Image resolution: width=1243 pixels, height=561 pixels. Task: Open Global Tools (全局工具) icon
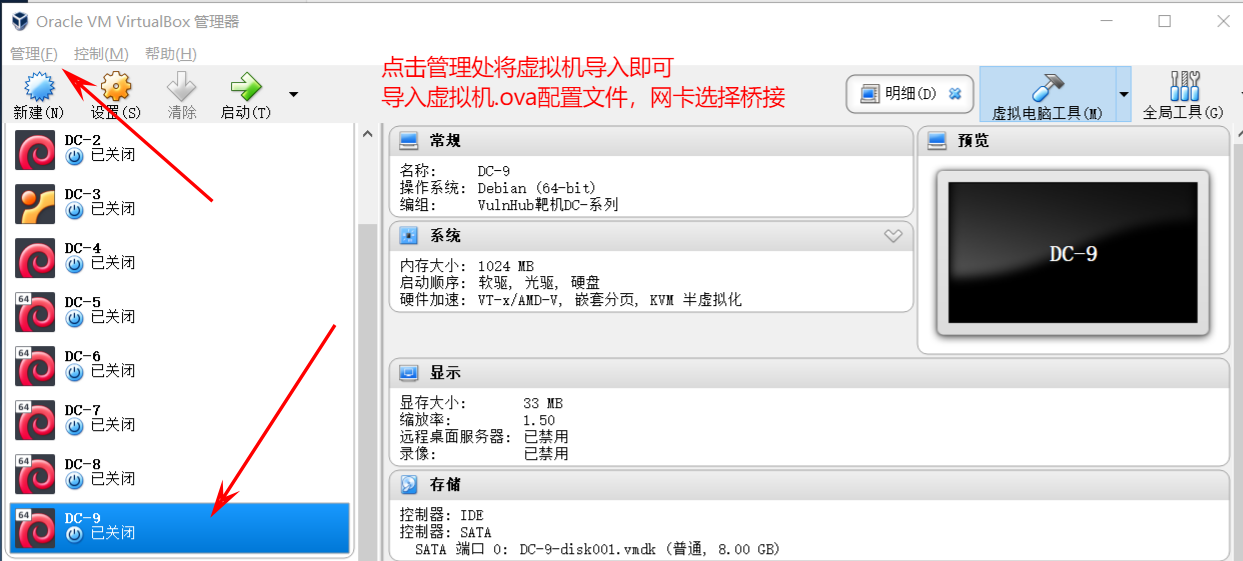(x=1184, y=87)
